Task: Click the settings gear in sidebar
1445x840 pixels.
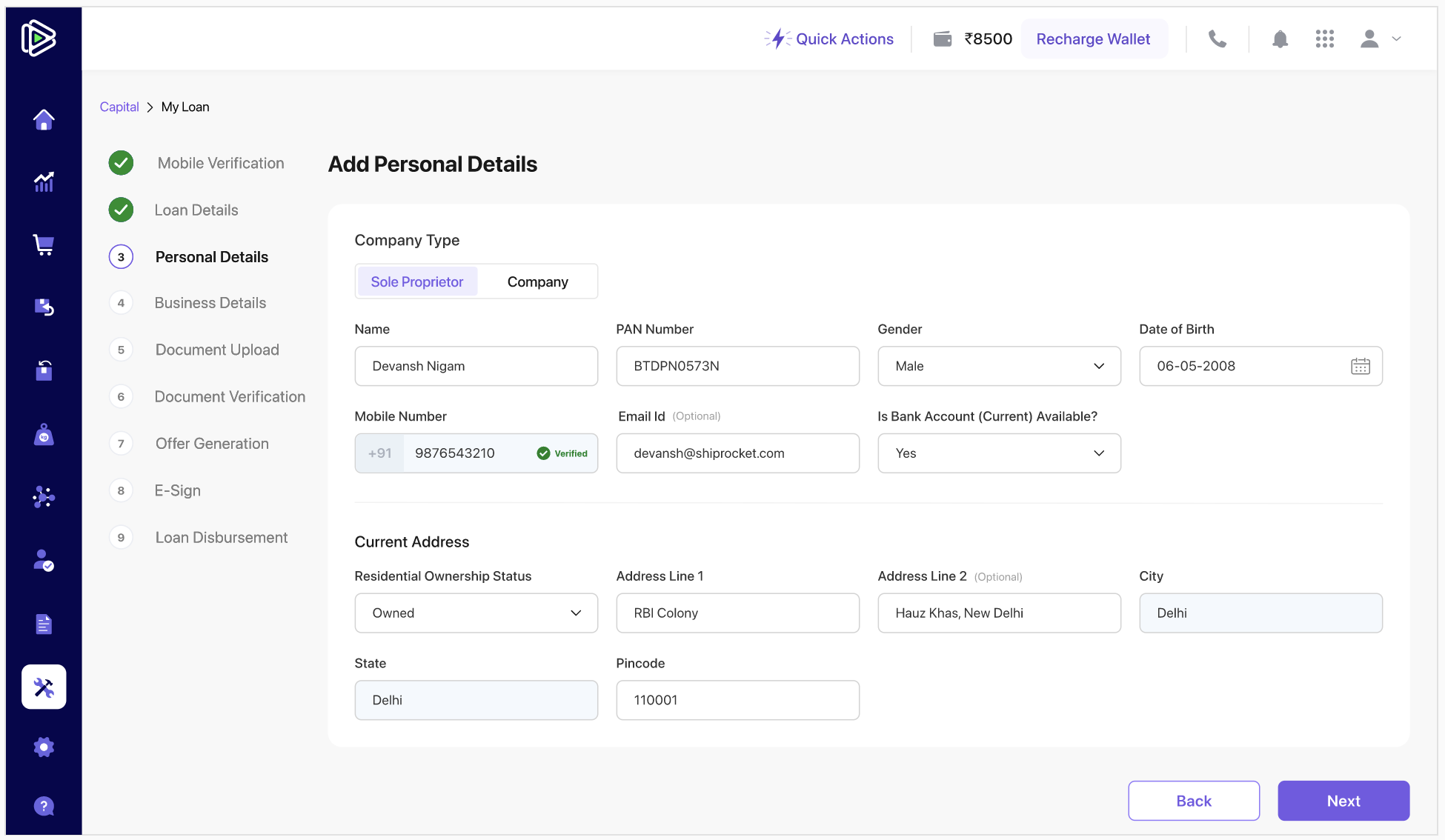Action: (x=44, y=747)
